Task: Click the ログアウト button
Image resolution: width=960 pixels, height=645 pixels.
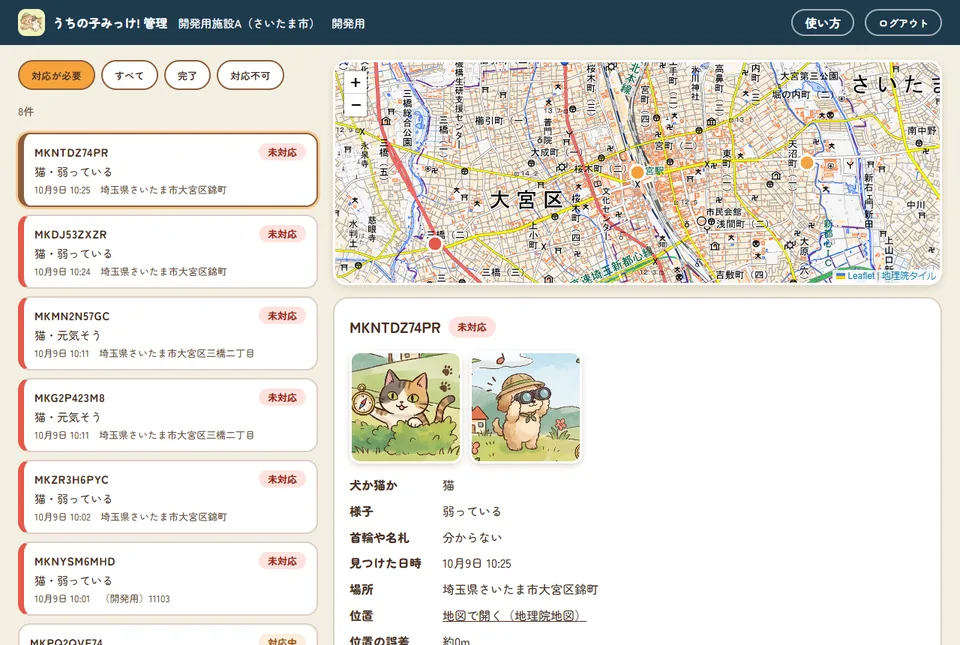Action: [x=903, y=23]
